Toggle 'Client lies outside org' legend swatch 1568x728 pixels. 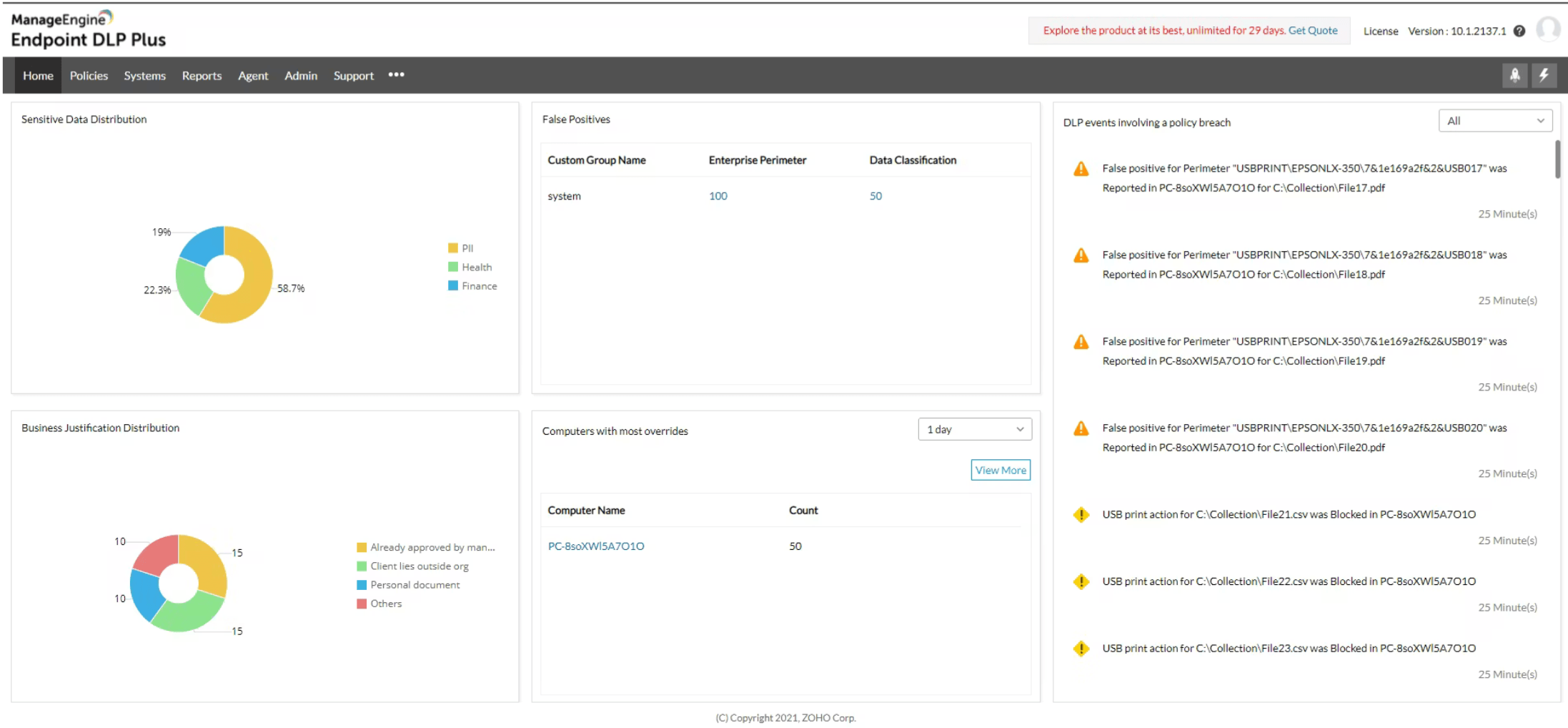362,566
